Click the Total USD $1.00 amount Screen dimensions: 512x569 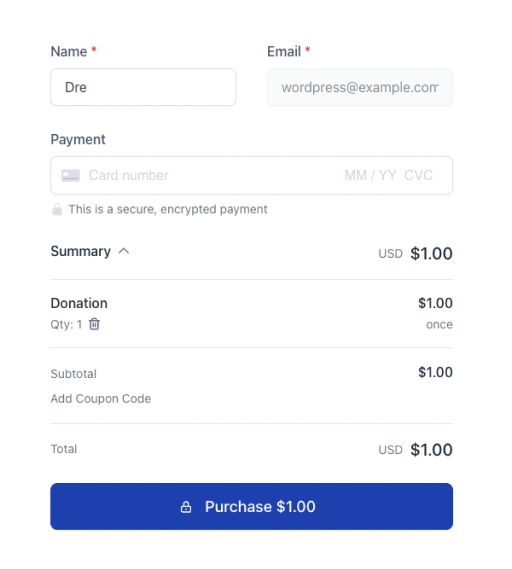coord(415,450)
